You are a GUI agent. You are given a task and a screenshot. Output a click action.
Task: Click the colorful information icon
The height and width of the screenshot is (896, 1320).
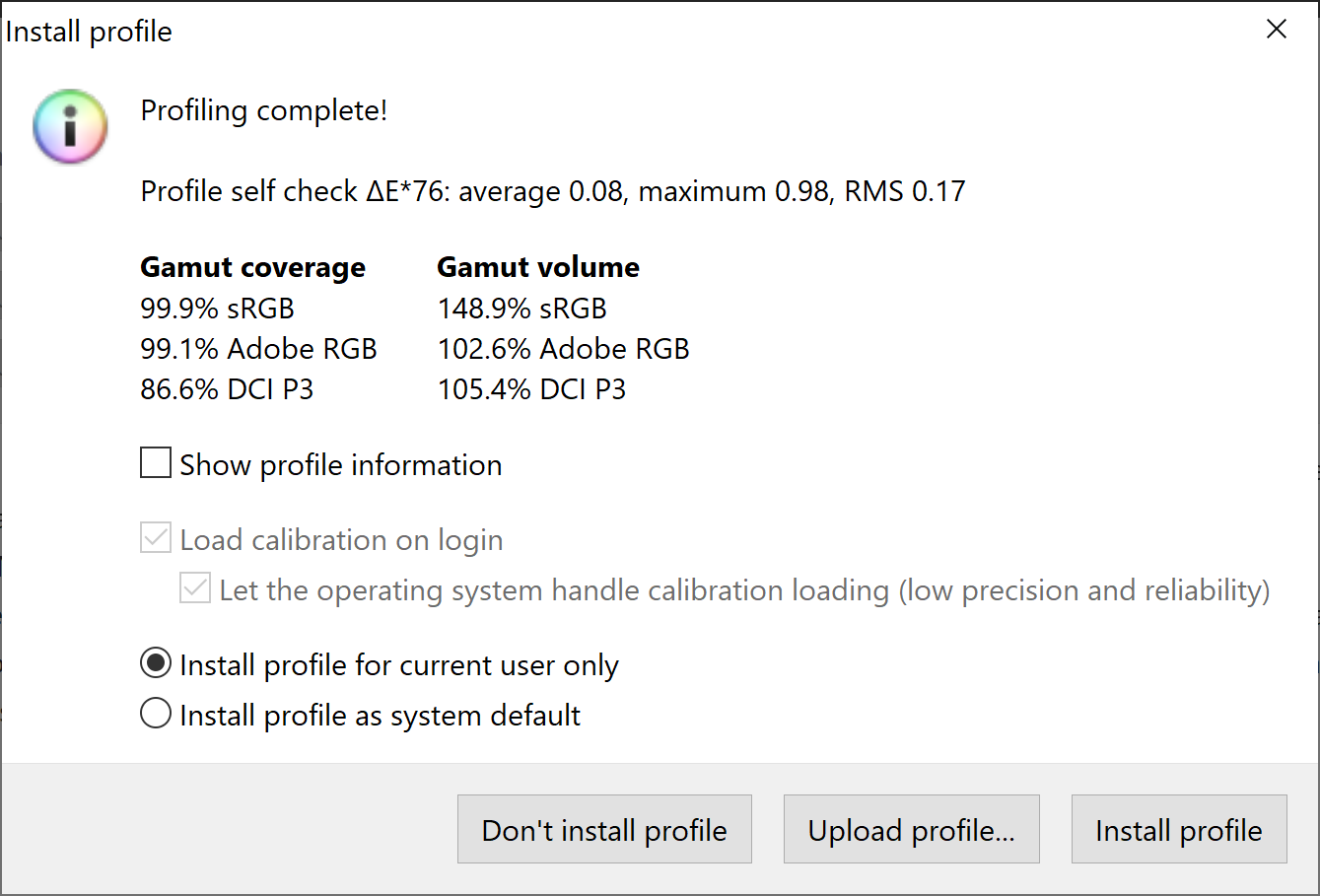tap(70, 126)
